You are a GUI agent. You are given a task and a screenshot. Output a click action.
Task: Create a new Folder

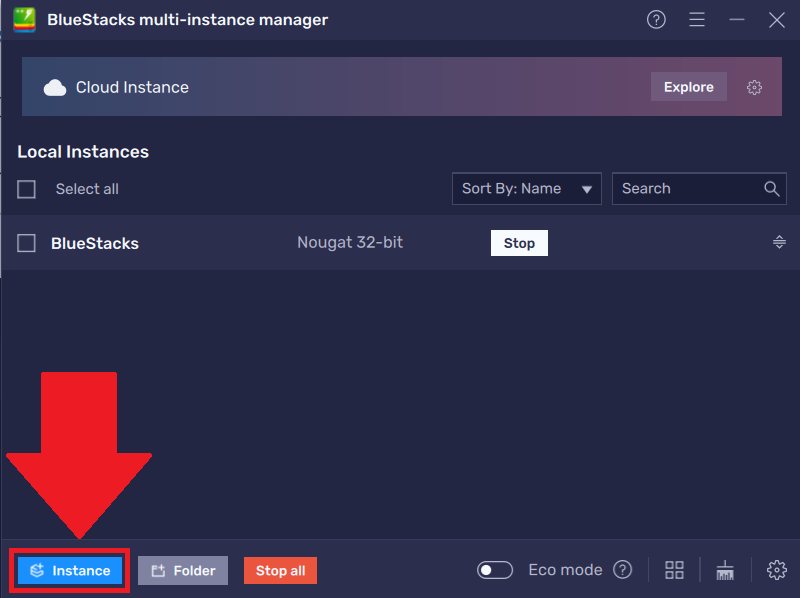[x=183, y=570]
